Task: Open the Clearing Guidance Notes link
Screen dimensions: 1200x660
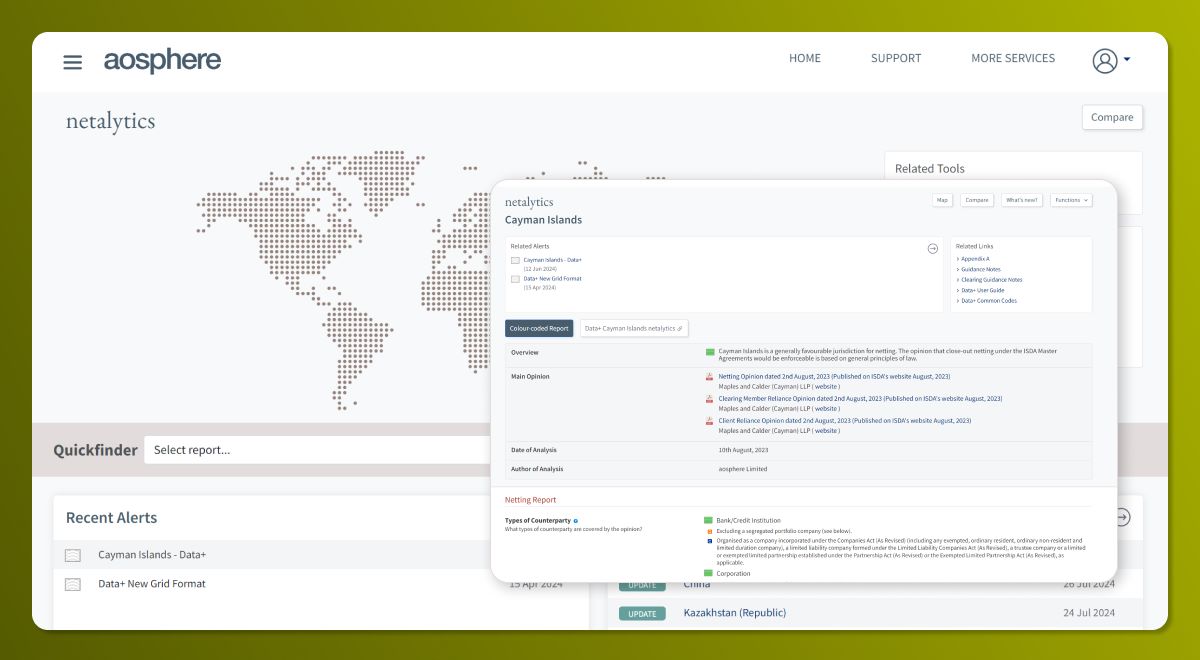Action: [x=991, y=280]
